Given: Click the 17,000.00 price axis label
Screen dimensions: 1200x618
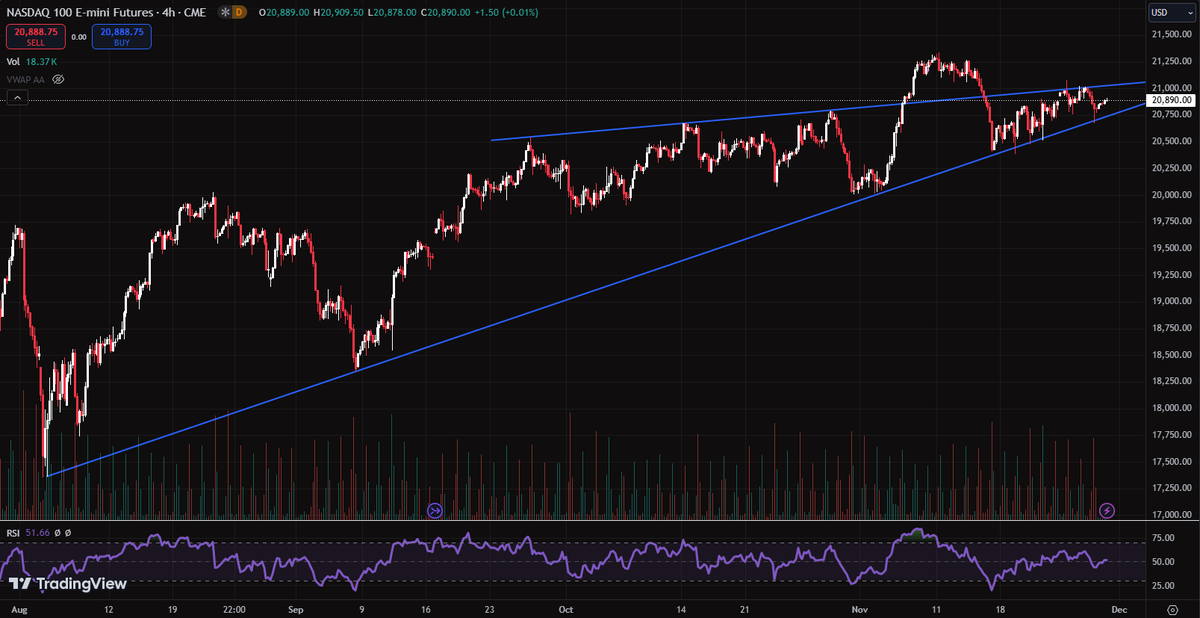Looking at the screenshot, I should 1171,515.
